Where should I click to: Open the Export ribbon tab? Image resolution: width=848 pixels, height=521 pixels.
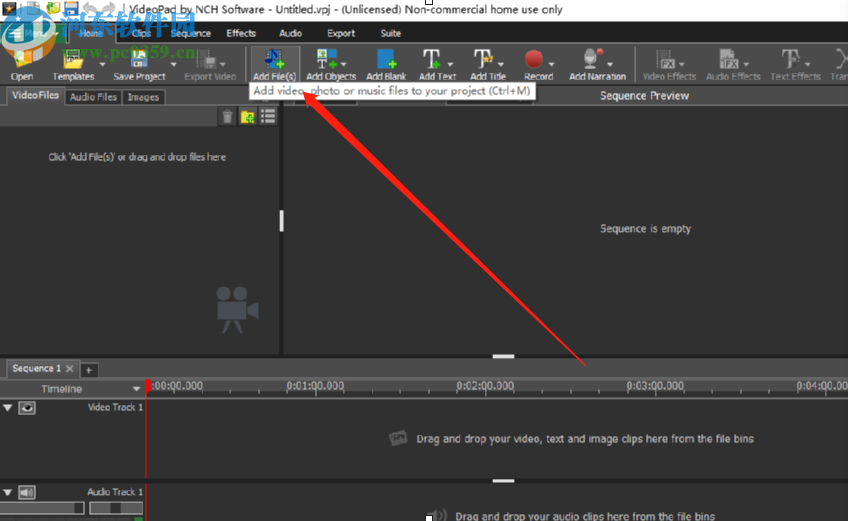click(x=341, y=34)
